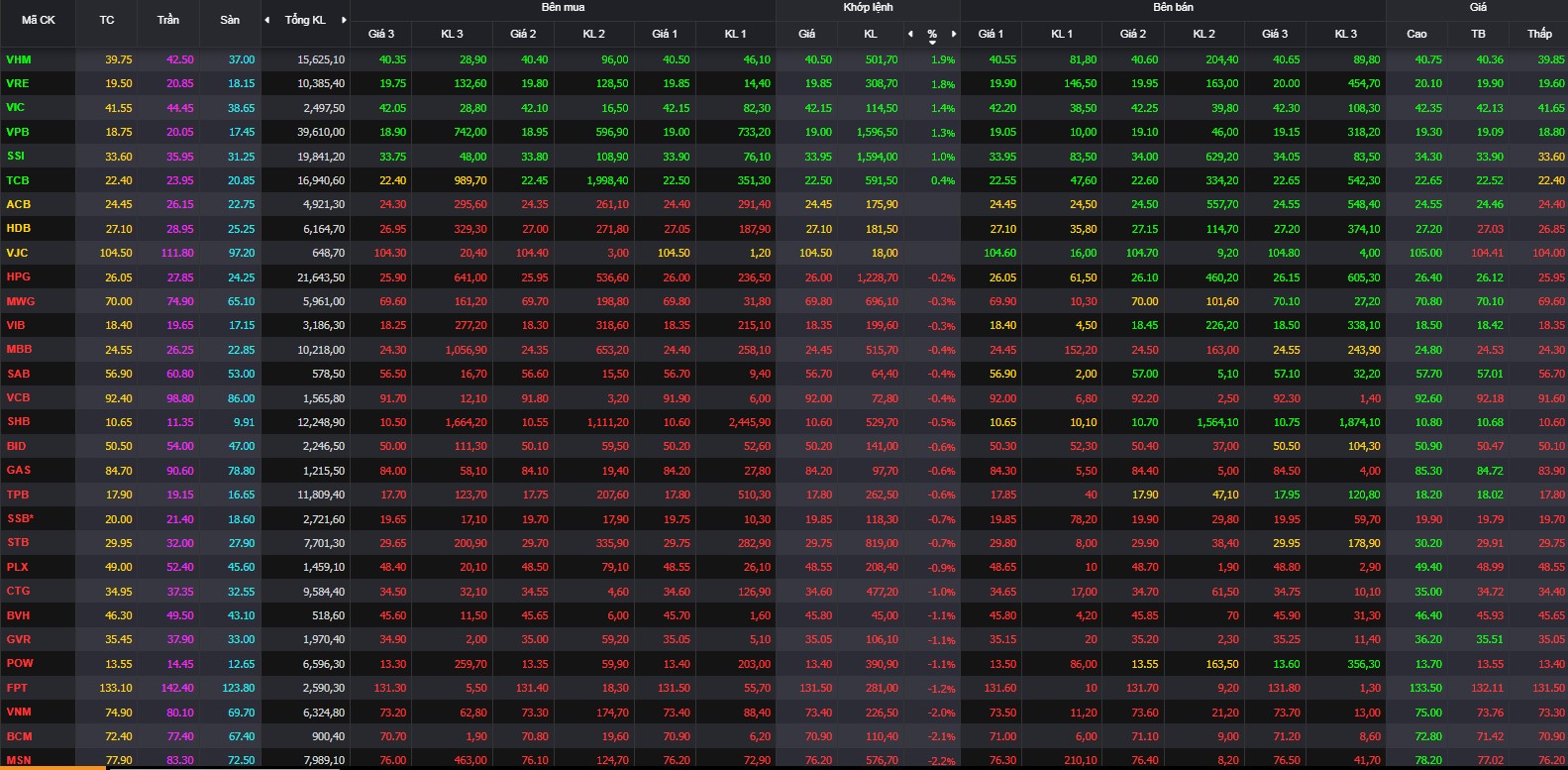This screenshot has width=1568, height=770.
Task: View details for BVH symbol
Action: pyautogui.click(x=18, y=615)
